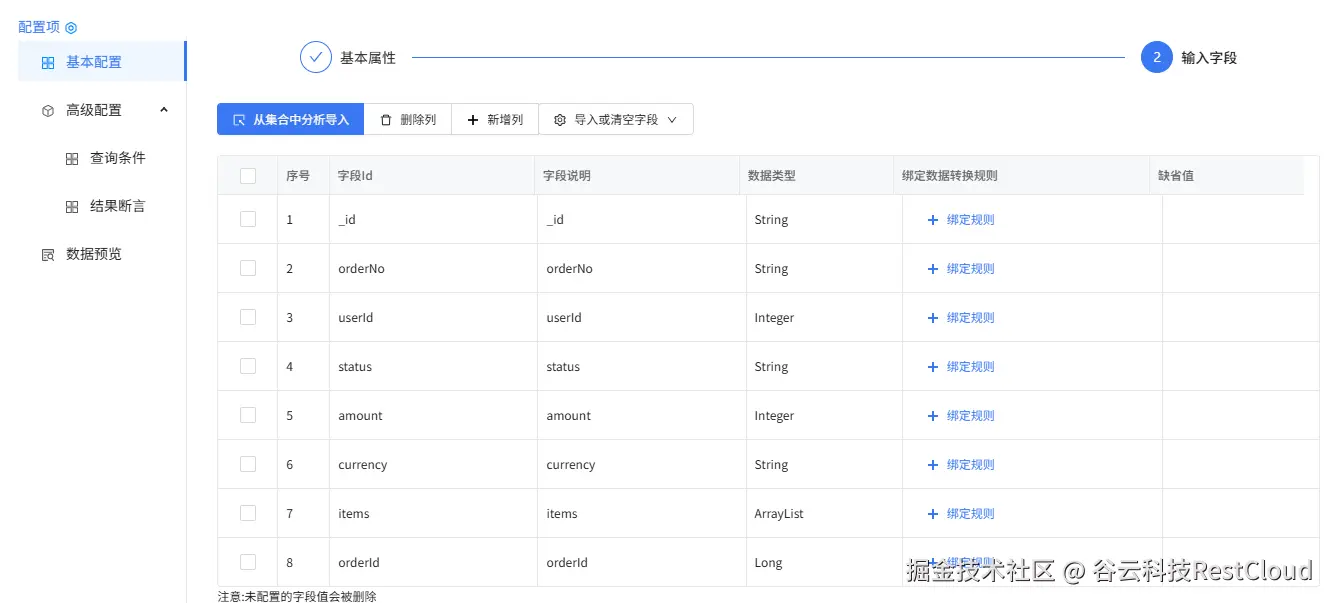This screenshot has height=603, width=1332.
Task: Click the 从集合中分析导入 button
Action: point(290,120)
